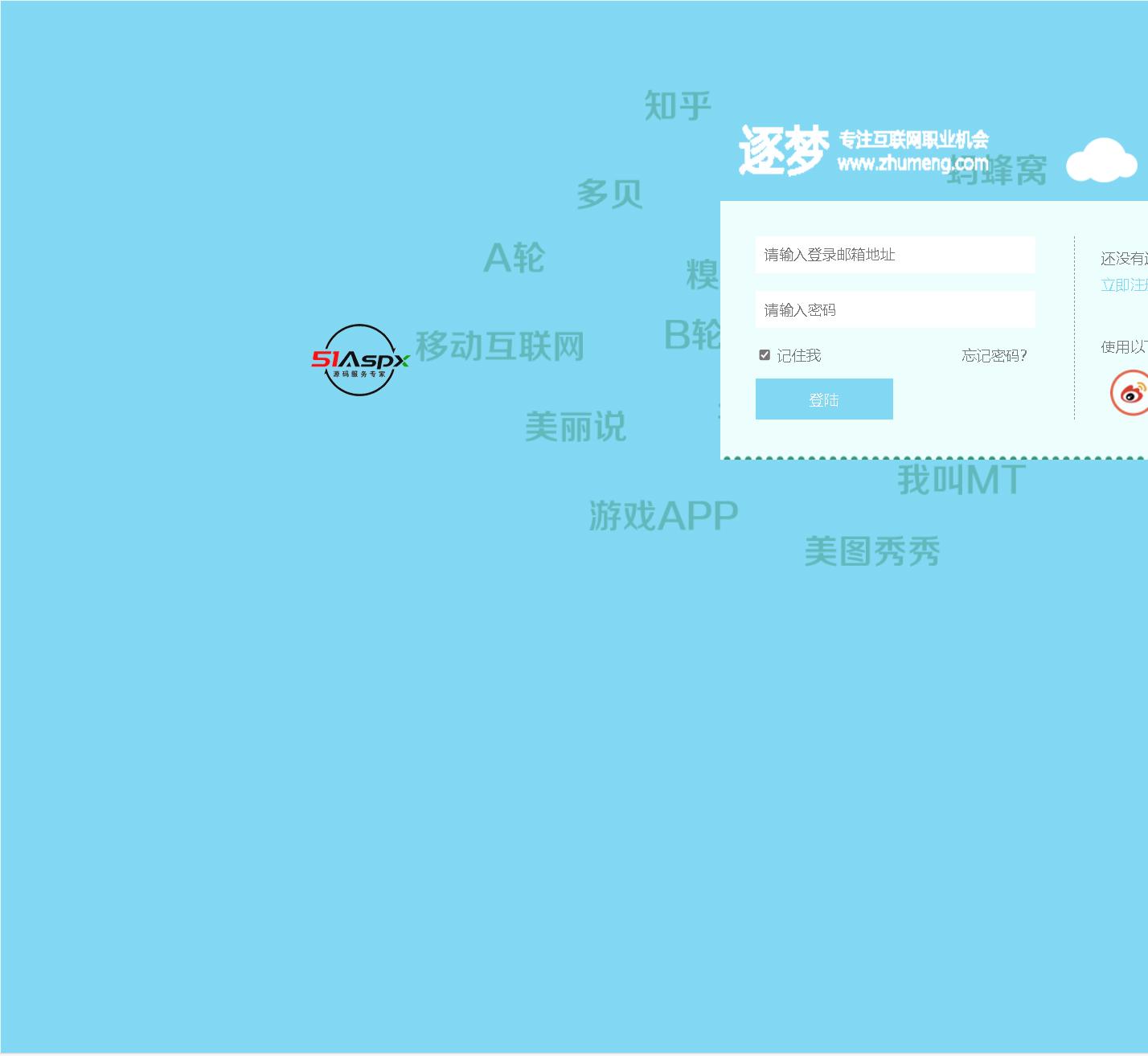
Task: Click the 登陆 login button
Action: click(824, 399)
